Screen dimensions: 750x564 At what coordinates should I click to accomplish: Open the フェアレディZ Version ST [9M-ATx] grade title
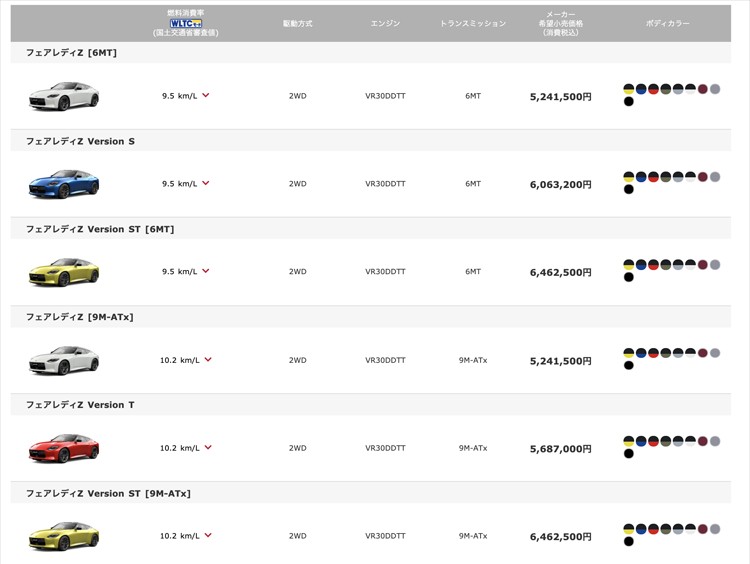[x=108, y=493]
